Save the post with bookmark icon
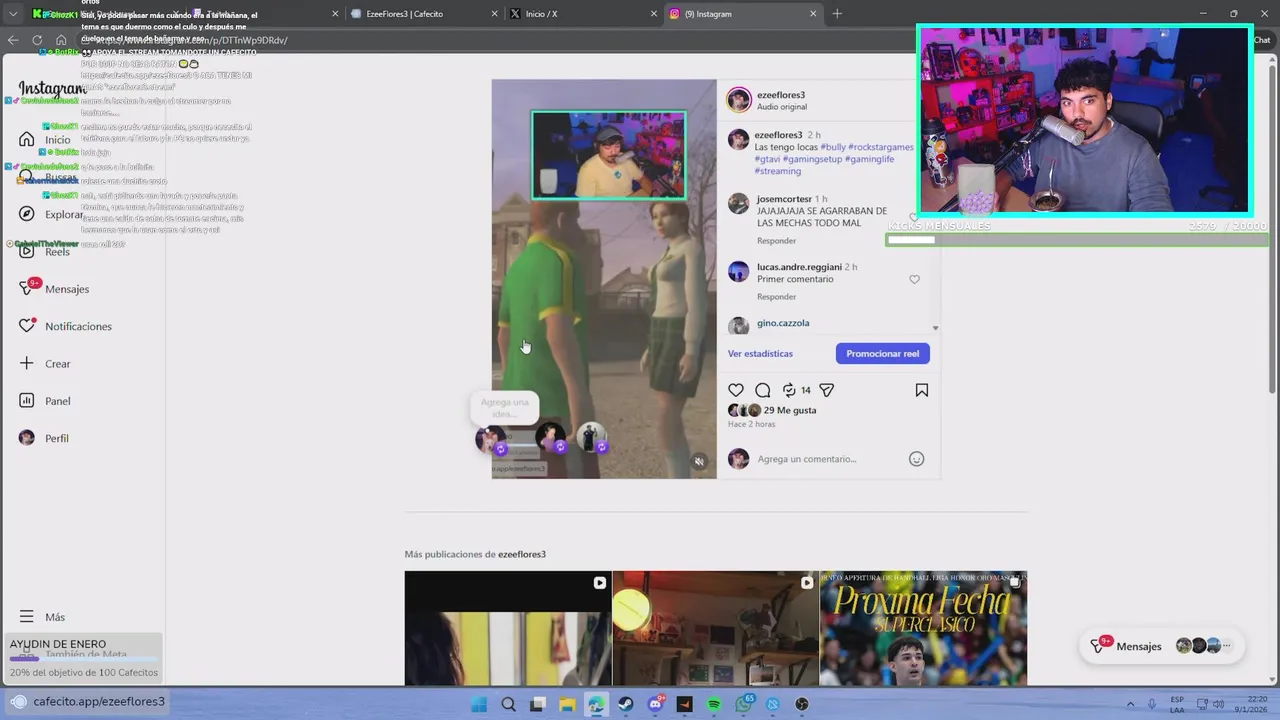The image size is (1280, 720). 922,390
